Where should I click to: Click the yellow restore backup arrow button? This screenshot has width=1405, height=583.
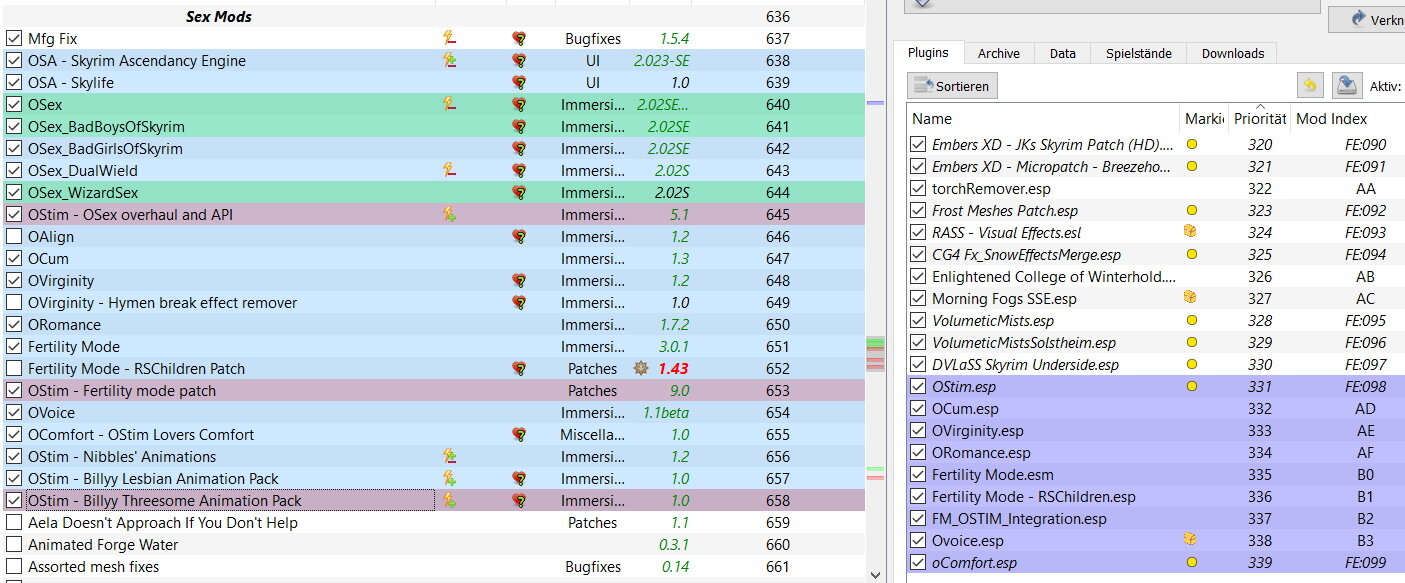pos(1308,86)
